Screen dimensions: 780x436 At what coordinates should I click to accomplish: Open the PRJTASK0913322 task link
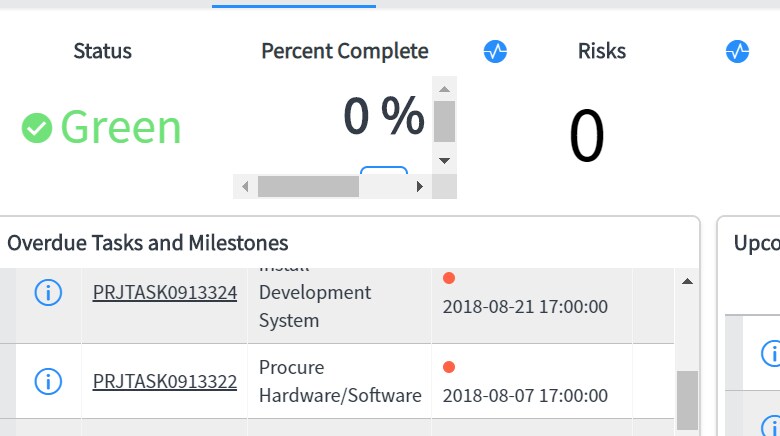coord(165,381)
